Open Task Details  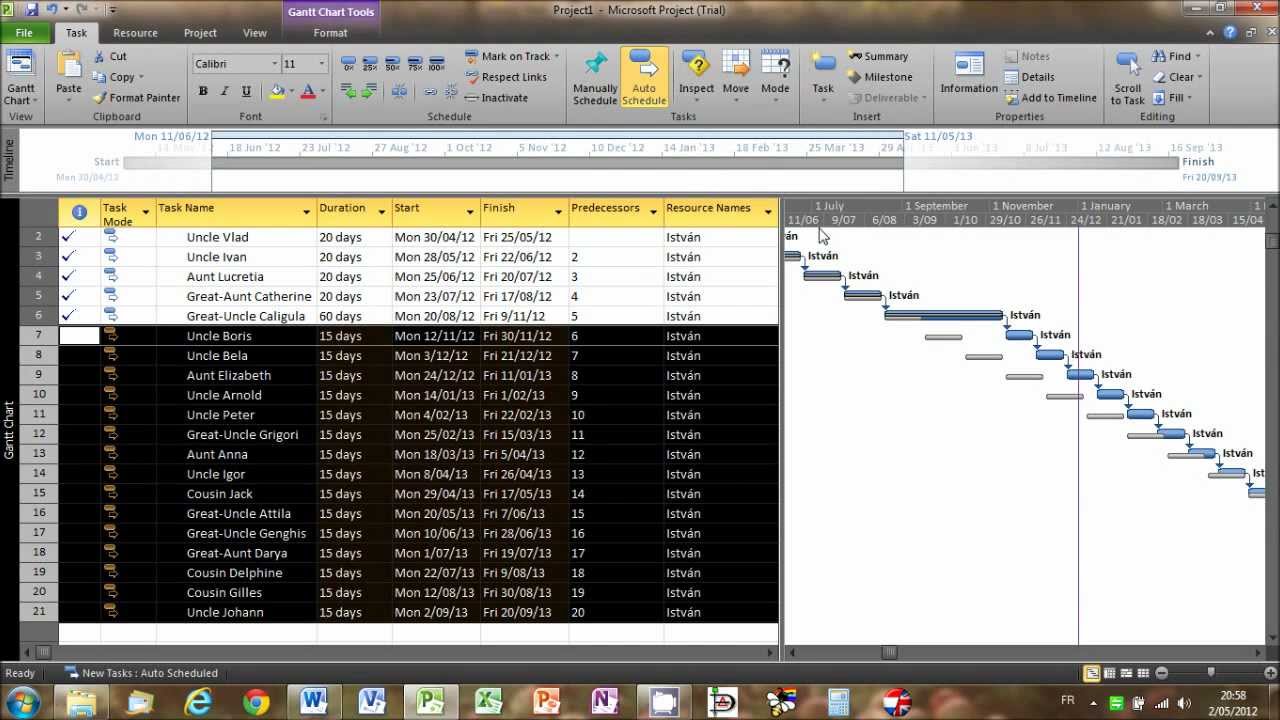click(x=1030, y=77)
